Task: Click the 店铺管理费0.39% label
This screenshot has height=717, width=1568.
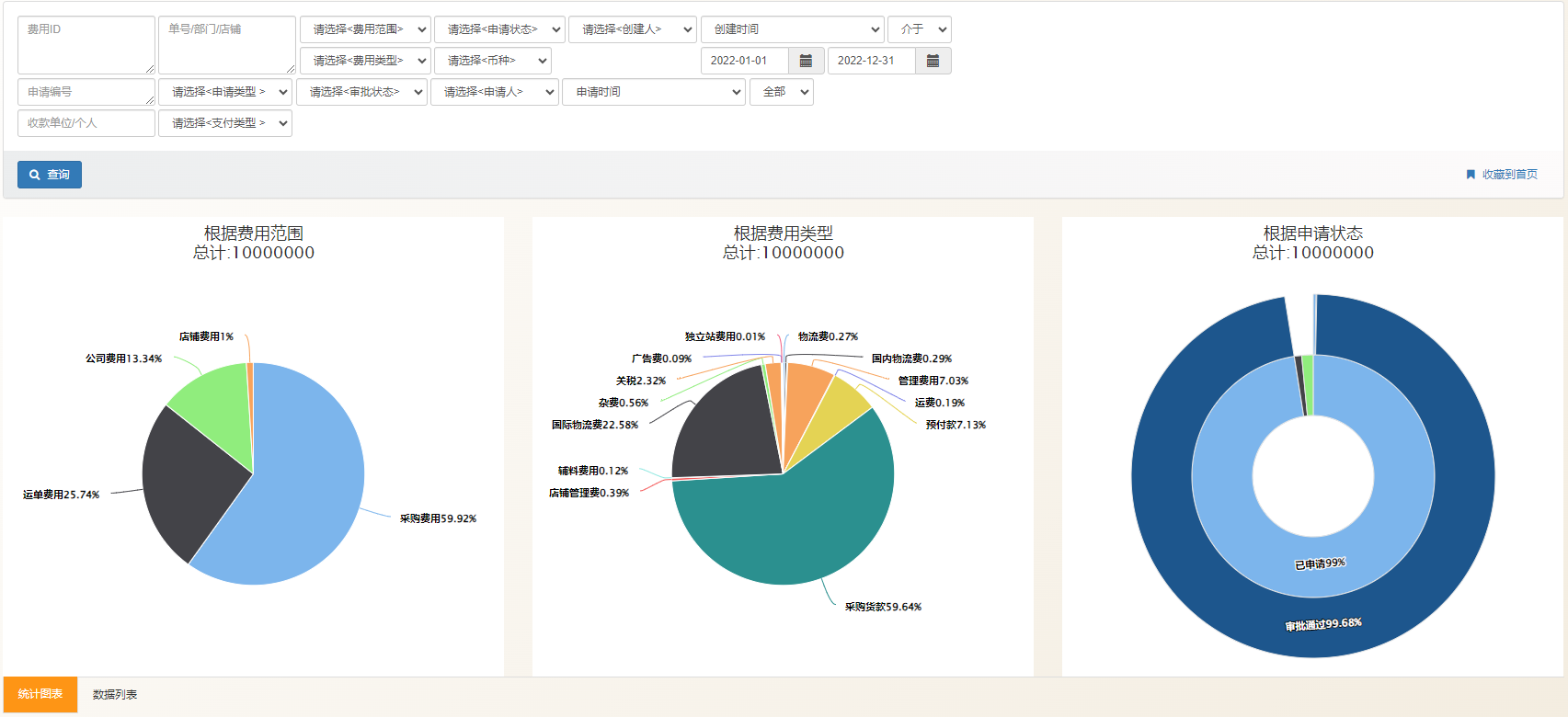Action: 589,493
